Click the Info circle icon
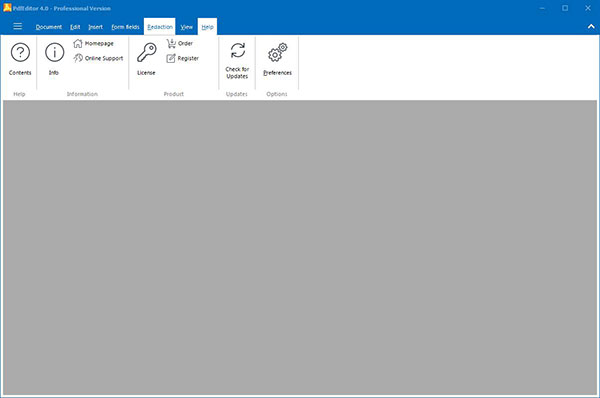The width and height of the screenshot is (600, 398). 54,52
